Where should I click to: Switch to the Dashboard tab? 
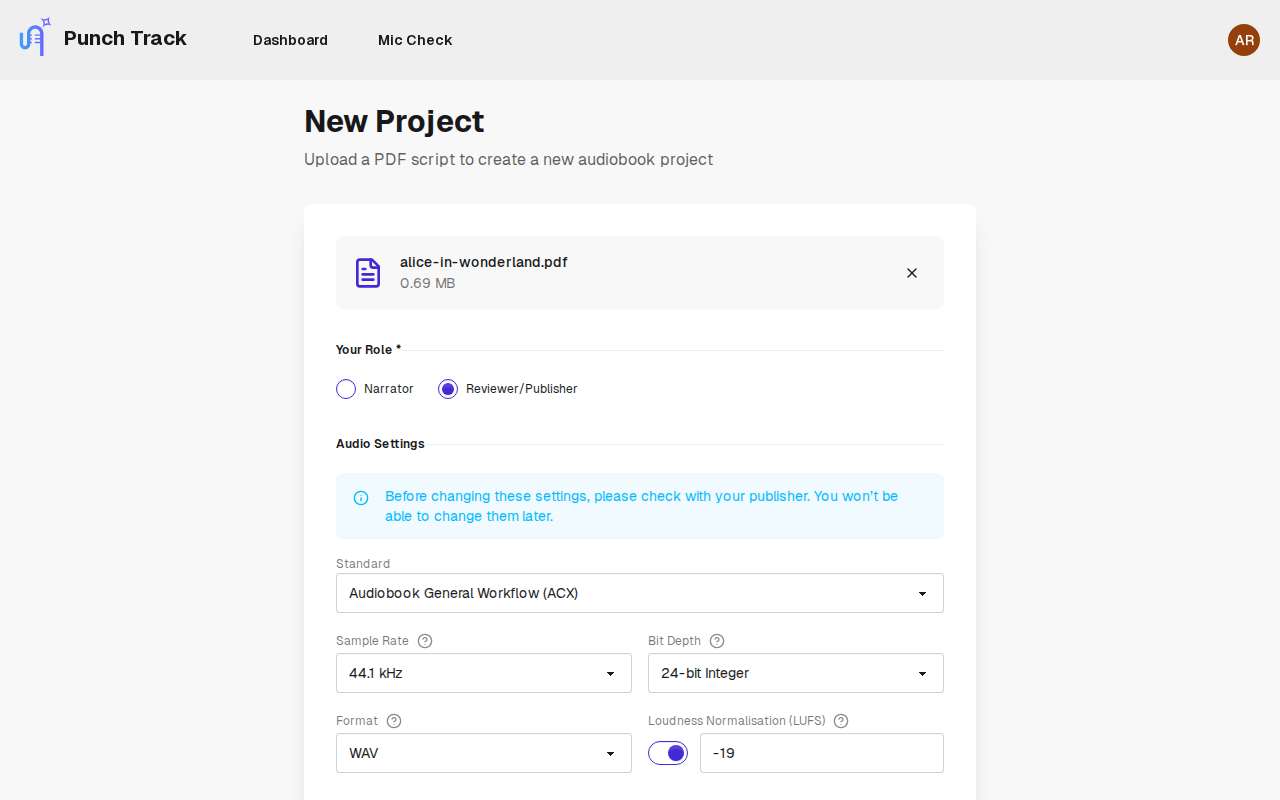pos(290,40)
